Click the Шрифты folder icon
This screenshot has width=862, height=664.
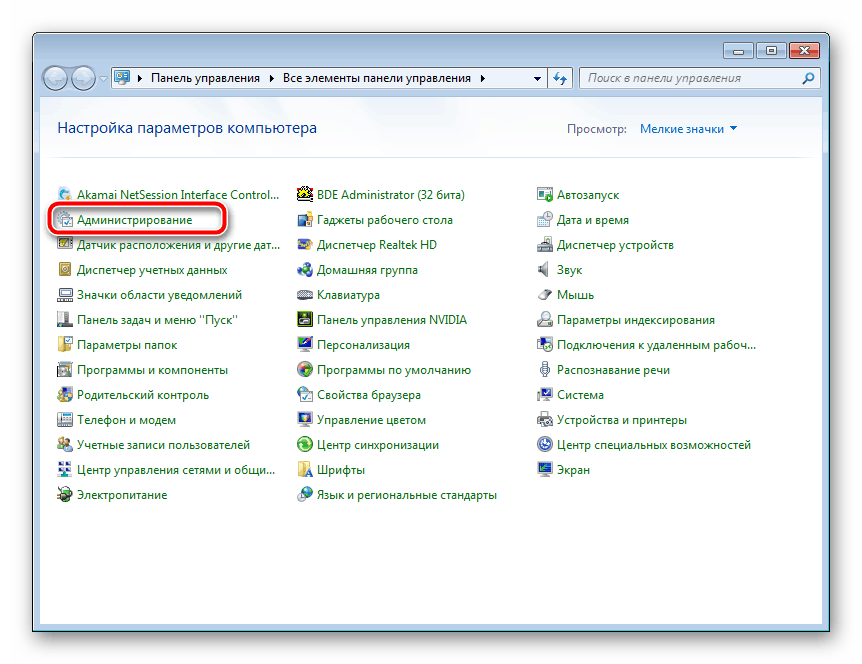click(x=306, y=470)
